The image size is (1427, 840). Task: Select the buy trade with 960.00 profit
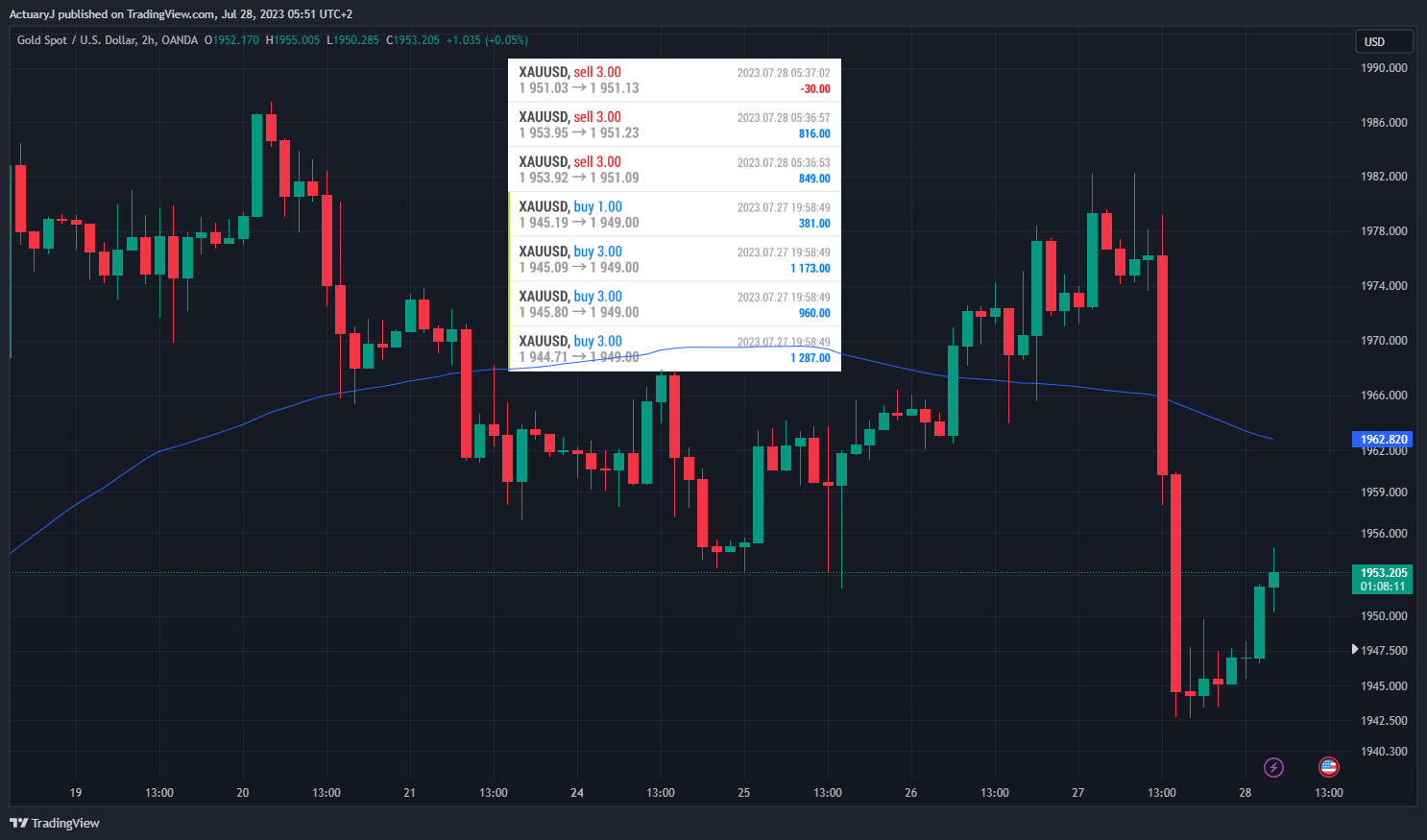(674, 303)
